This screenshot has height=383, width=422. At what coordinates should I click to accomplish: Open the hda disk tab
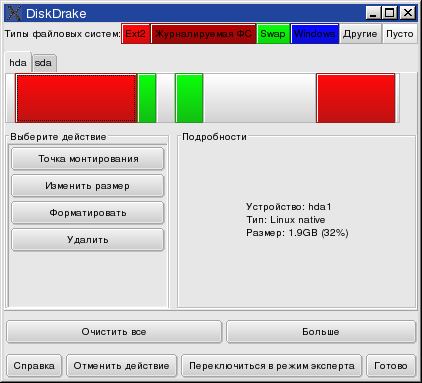(18, 62)
